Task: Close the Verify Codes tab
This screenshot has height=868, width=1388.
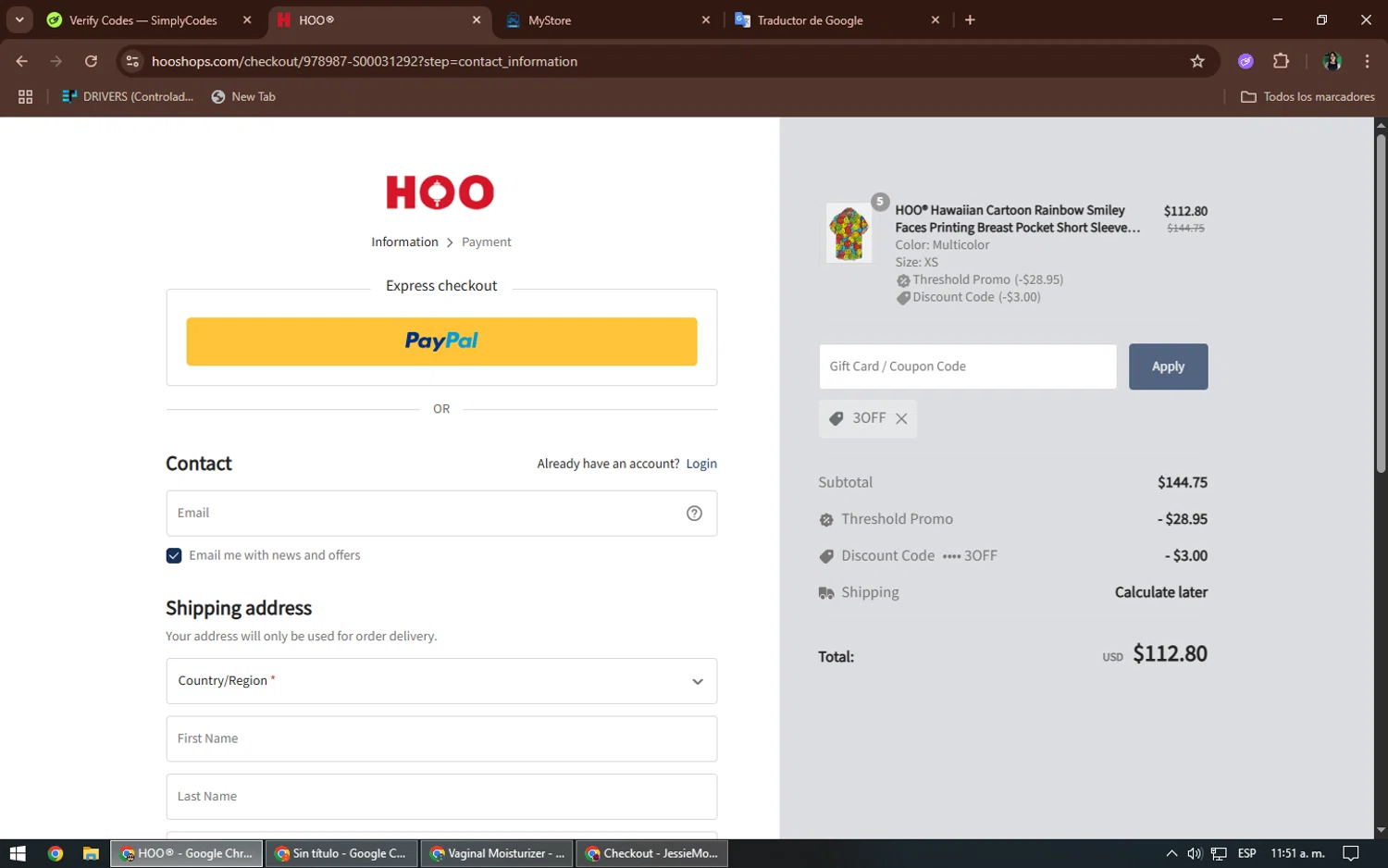Action: pyautogui.click(x=247, y=19)
